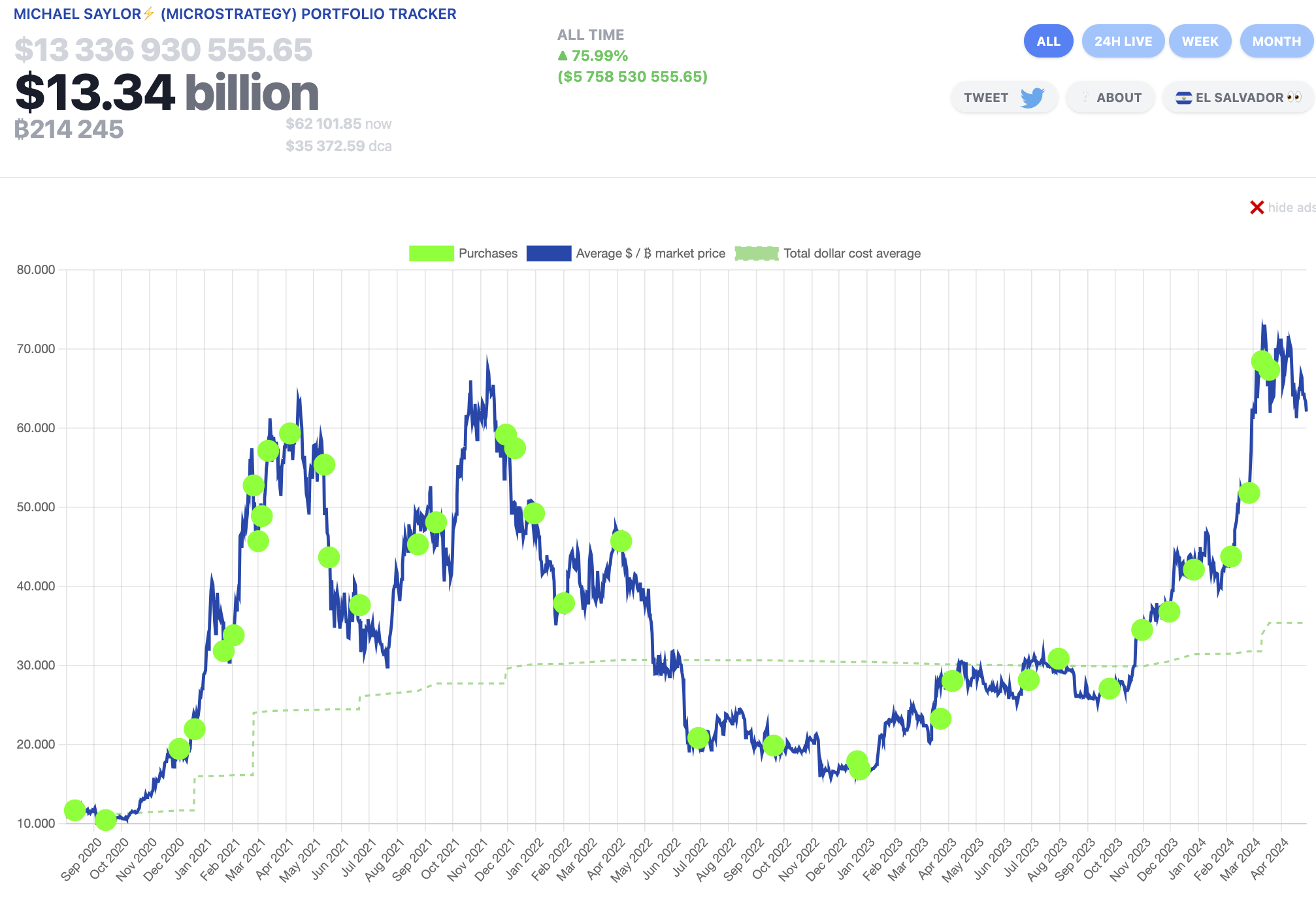
Task: Click the eyes emoji icon on EL SALVADOR
Action: (x=1294, y=97)
